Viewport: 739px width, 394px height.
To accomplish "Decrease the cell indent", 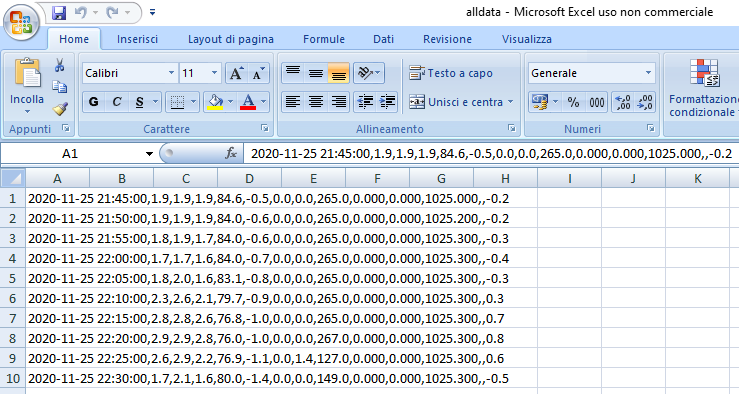I will point(365,102).
